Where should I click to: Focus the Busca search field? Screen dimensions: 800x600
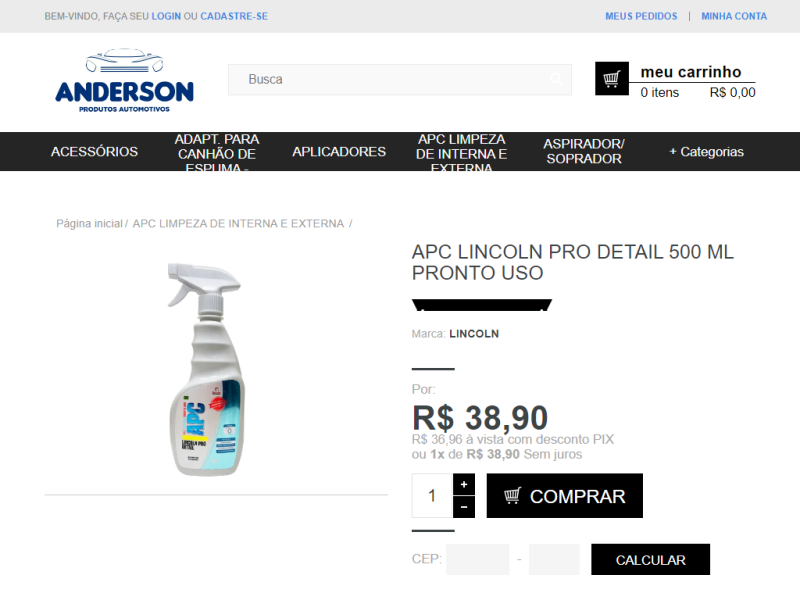[399, 80]
